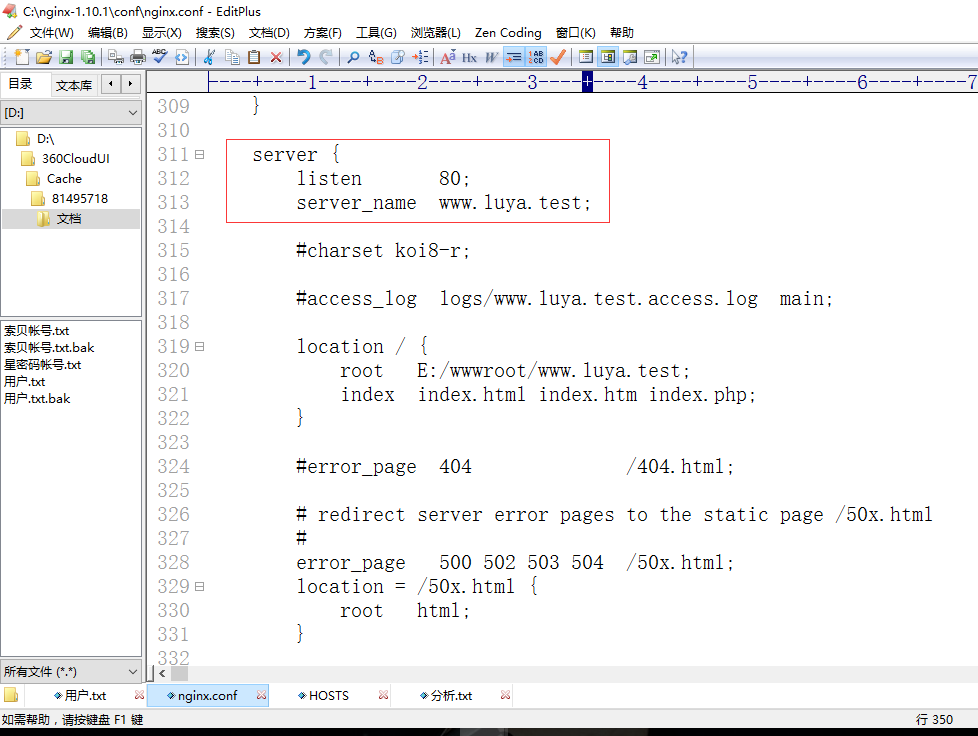
Task: Click the scissors Cut icon
Action: (211, 57)
